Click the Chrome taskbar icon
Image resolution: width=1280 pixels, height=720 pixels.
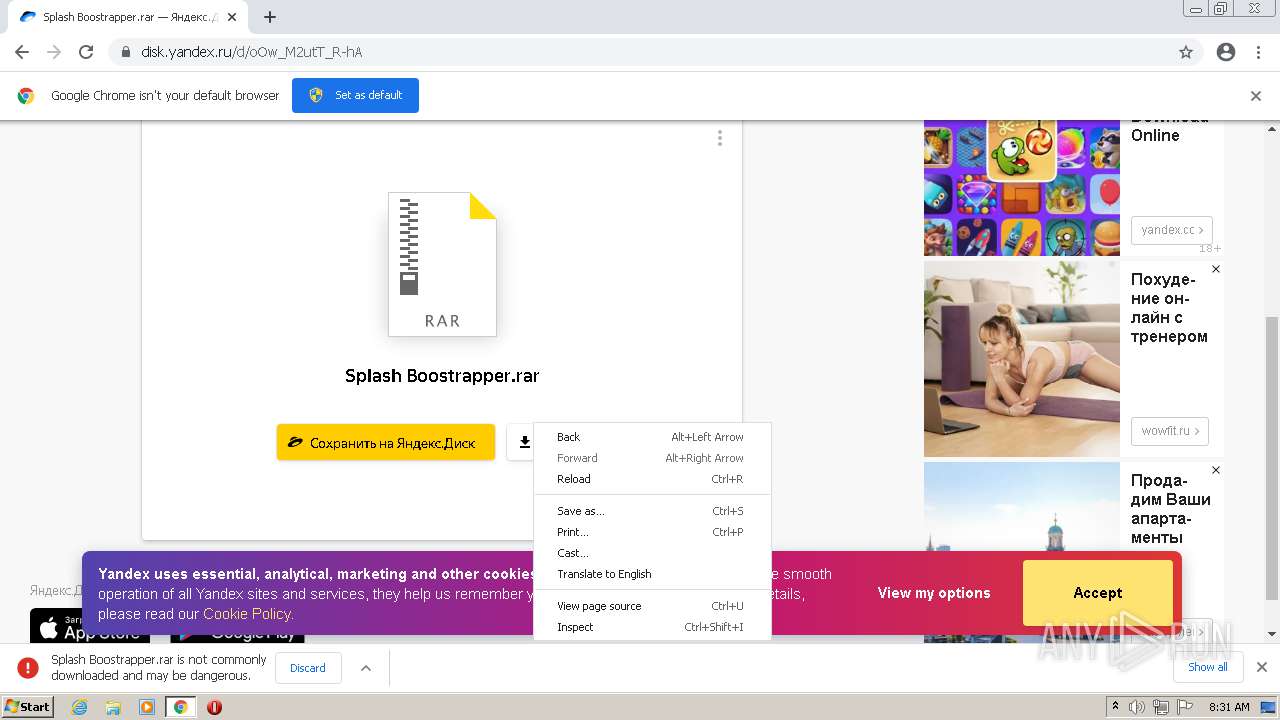coord(181,707)
